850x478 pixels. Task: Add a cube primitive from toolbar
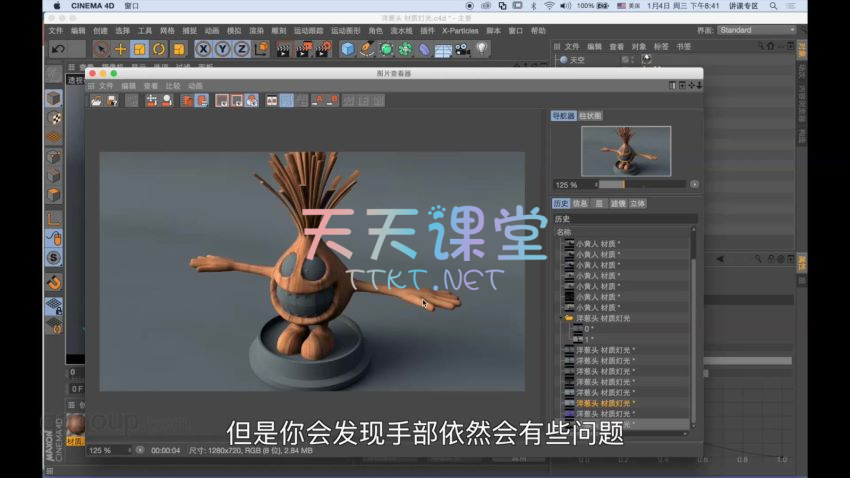tap(347, 49)
